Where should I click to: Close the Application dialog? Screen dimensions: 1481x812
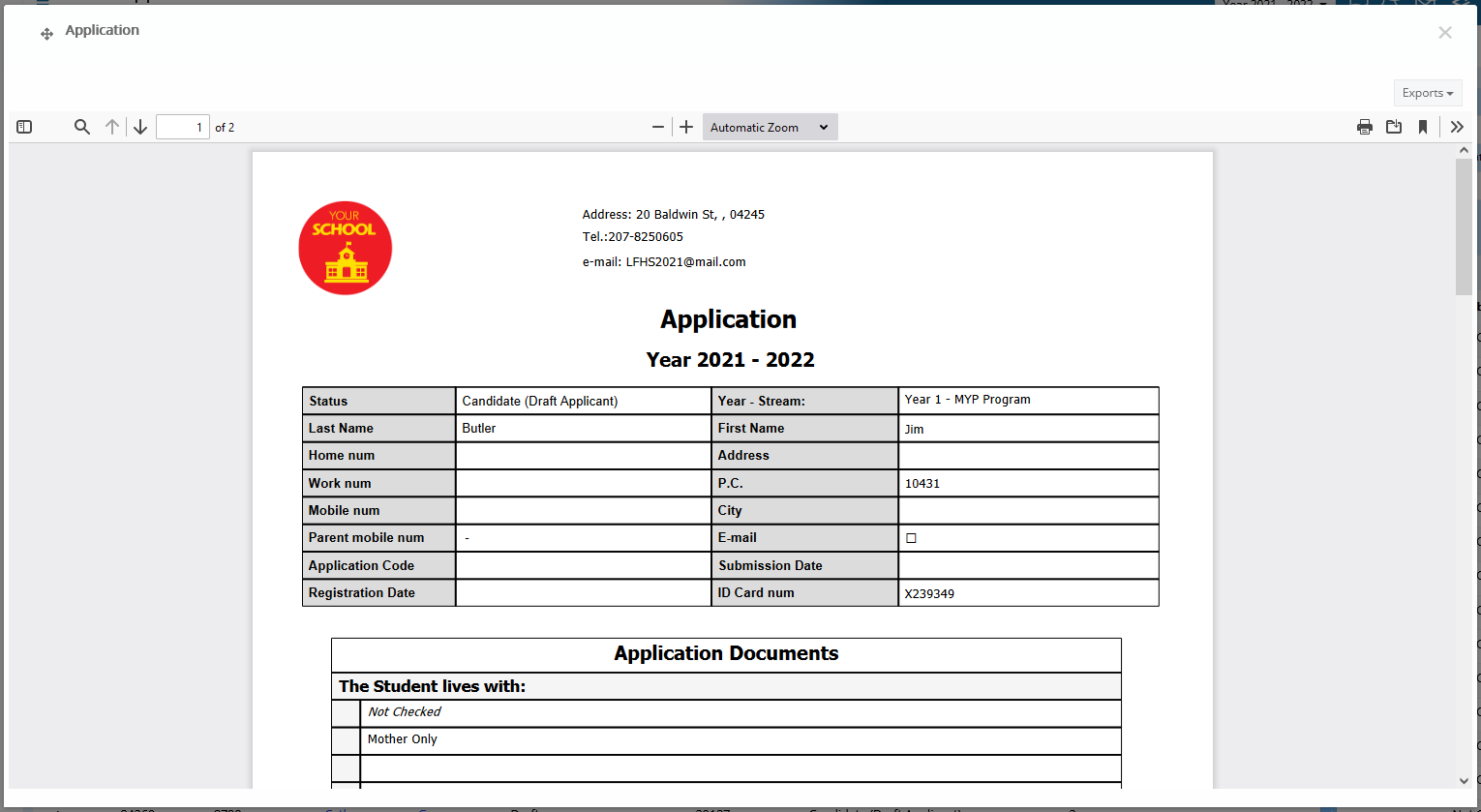(x=1445, y=33)
